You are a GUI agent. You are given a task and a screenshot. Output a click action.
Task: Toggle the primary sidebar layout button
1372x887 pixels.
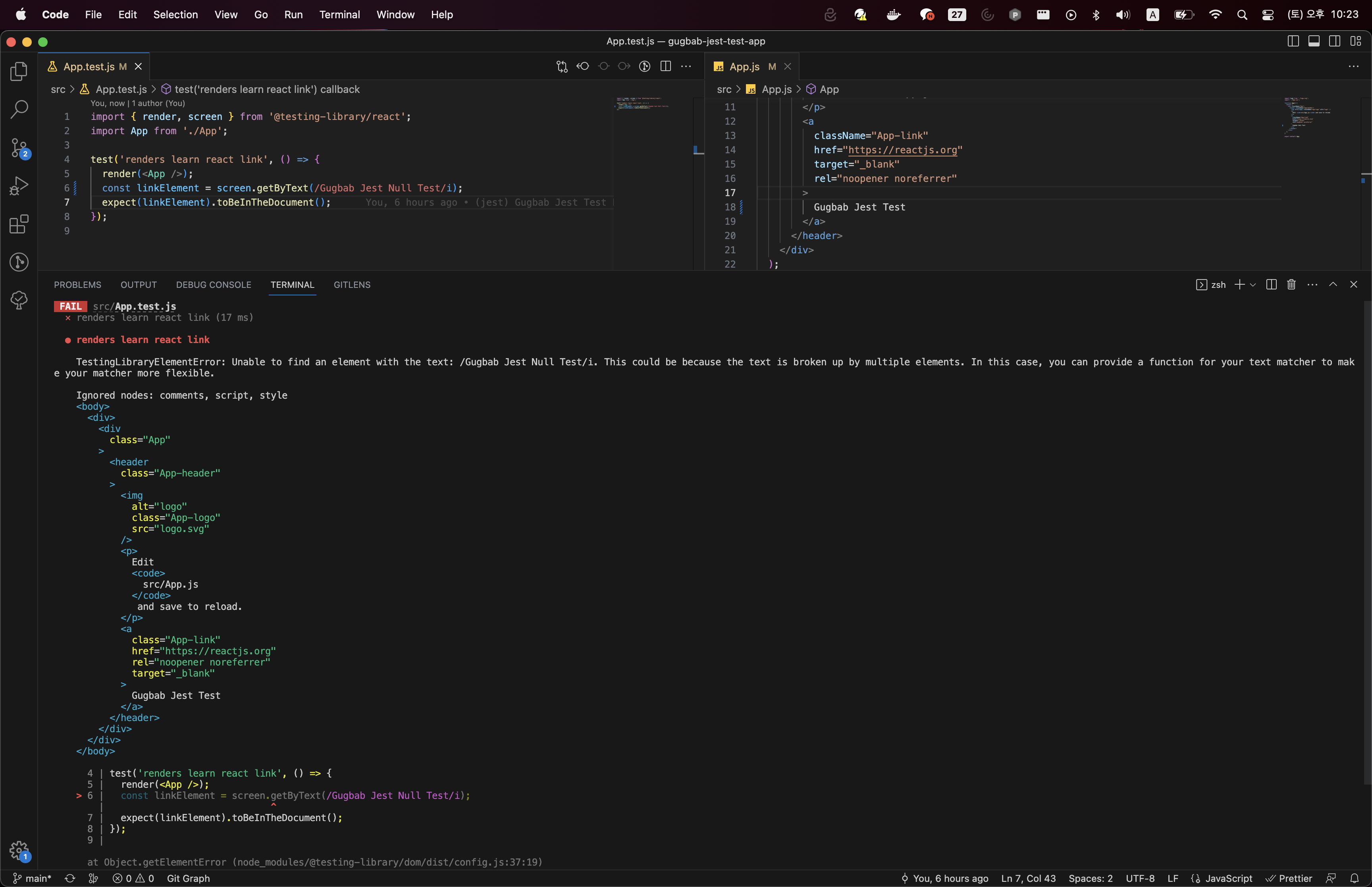tap(1293, 41)
